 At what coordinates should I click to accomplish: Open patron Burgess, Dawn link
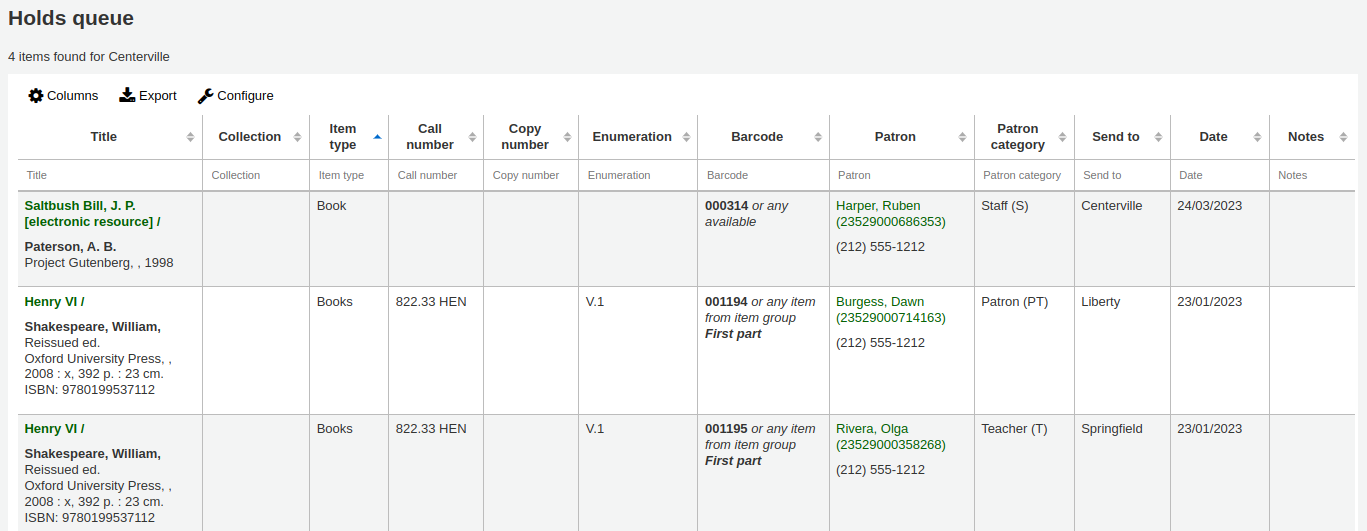click(880, 302)
